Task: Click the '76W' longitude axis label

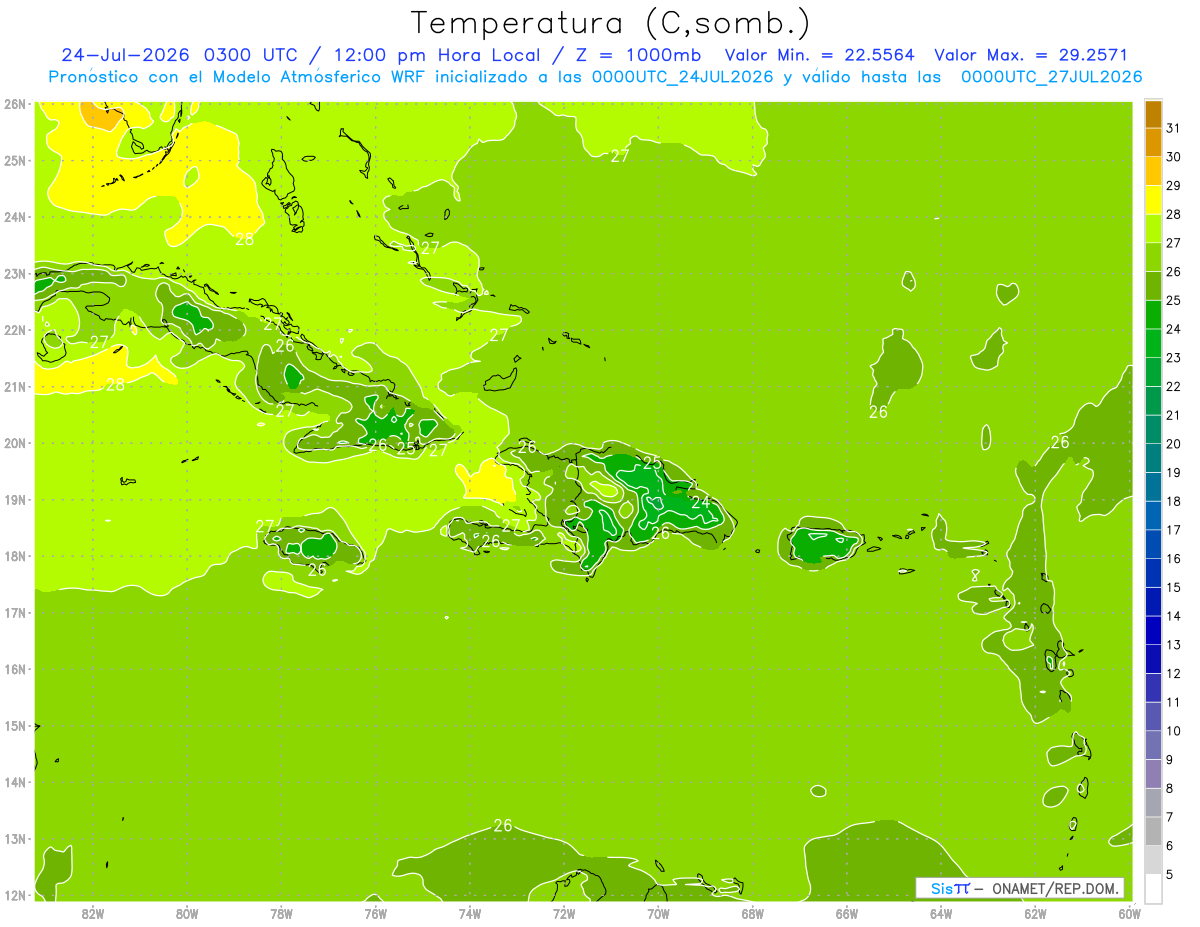Action: [x=375, y=913]
